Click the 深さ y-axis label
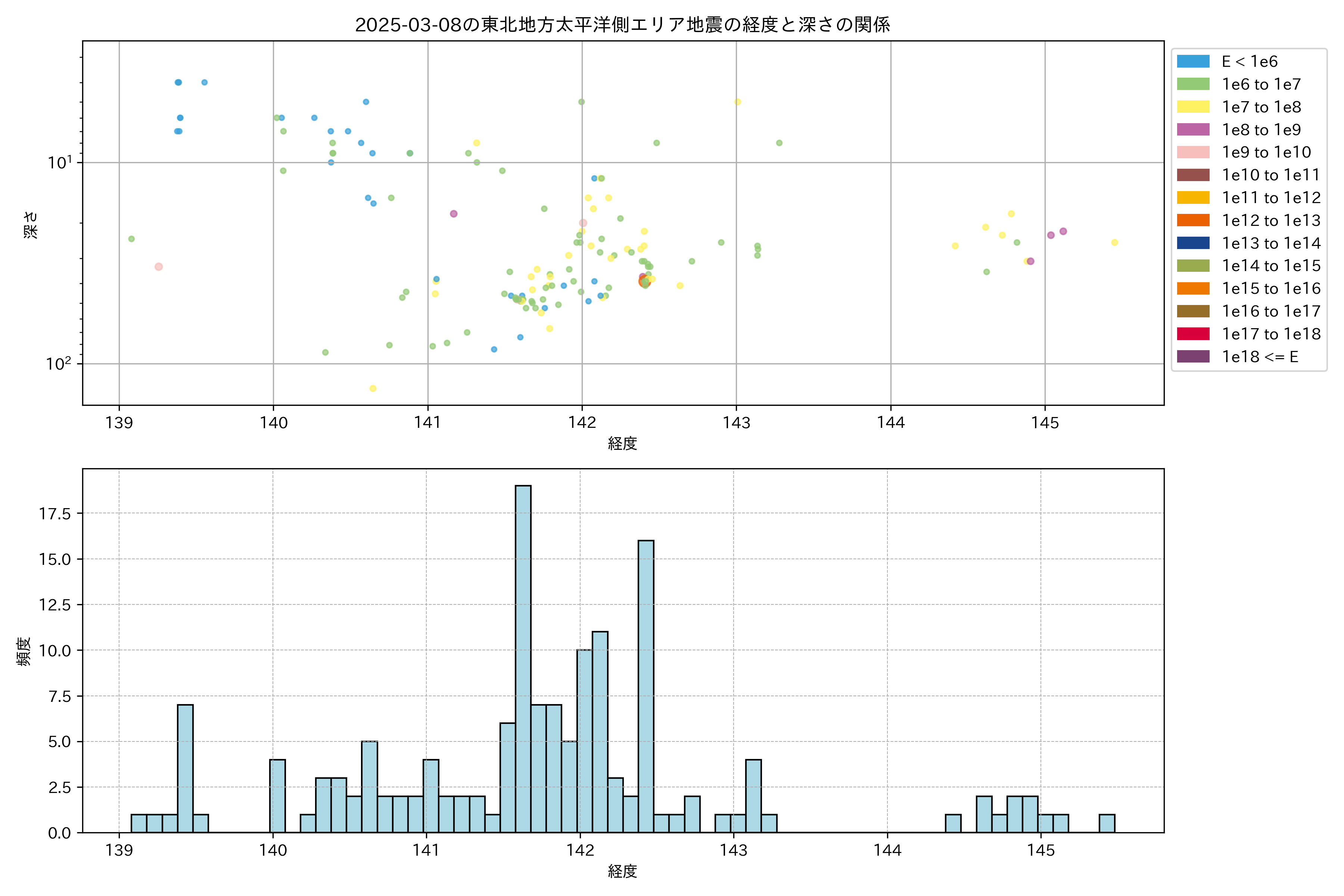 [x=31, y=225]
